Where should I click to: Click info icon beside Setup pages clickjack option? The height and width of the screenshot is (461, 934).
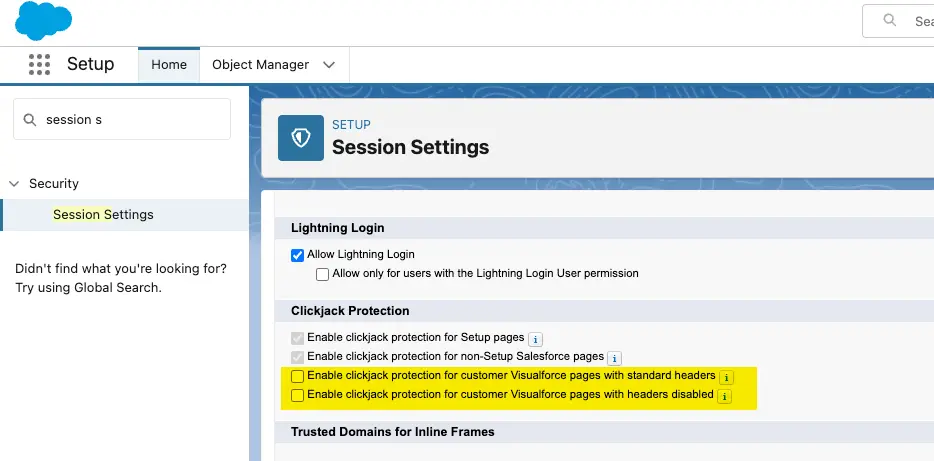[535, 339]
